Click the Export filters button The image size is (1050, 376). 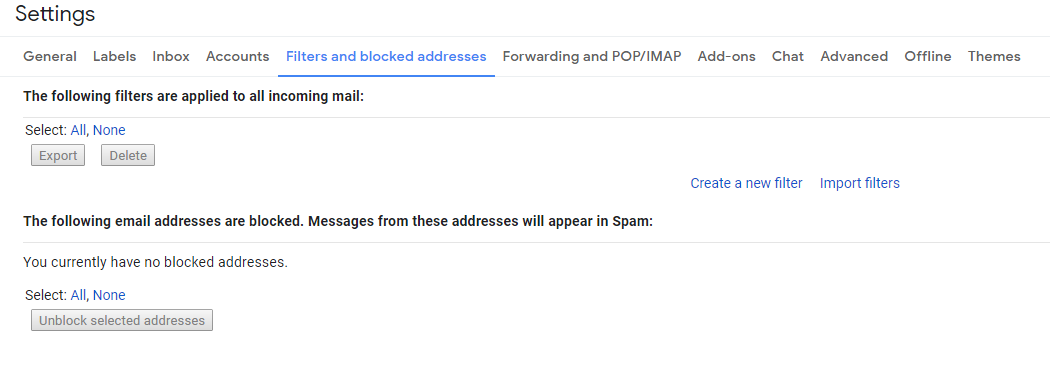coord(58,155)
